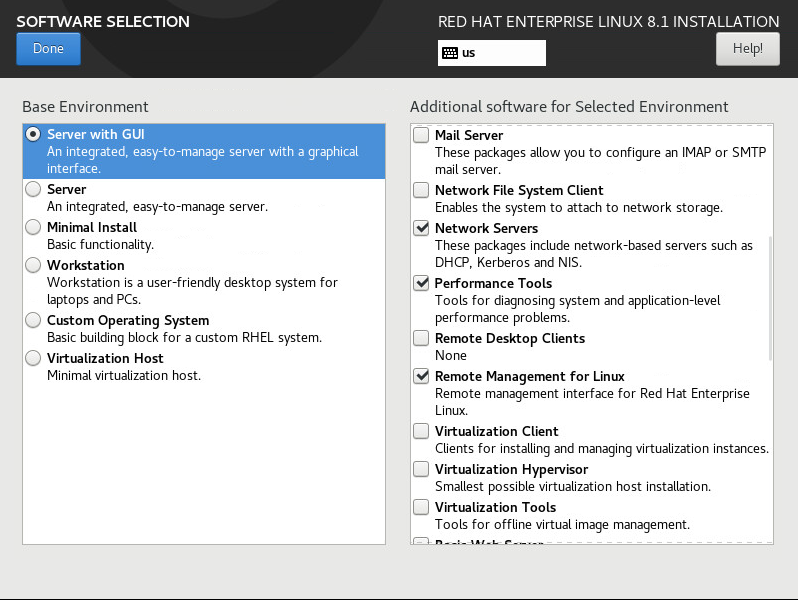Select Custom Operating System radio button
798x600 pixels.
tap(33, 320)
